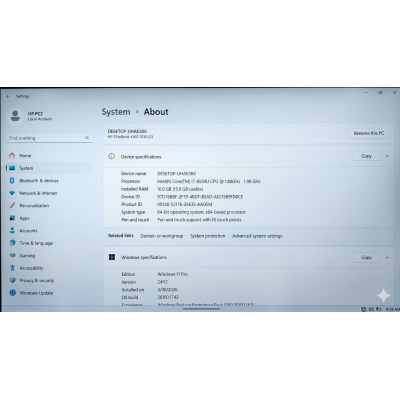400x400 pixels.
Task: Select the Gaming controller icon
Action: coord(12,256)
